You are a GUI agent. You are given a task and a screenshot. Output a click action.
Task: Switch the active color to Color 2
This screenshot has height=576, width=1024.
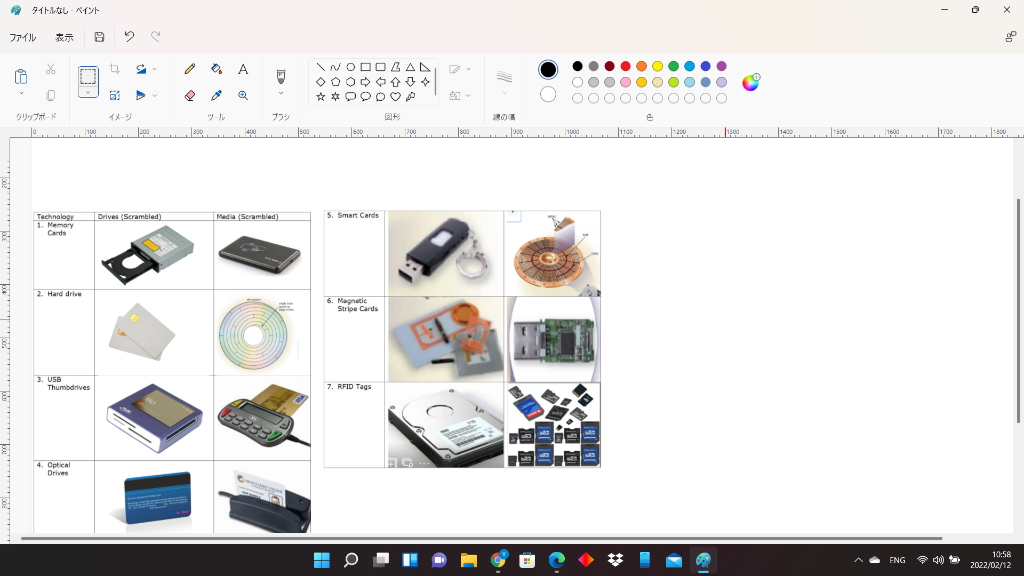click(548, 93)
